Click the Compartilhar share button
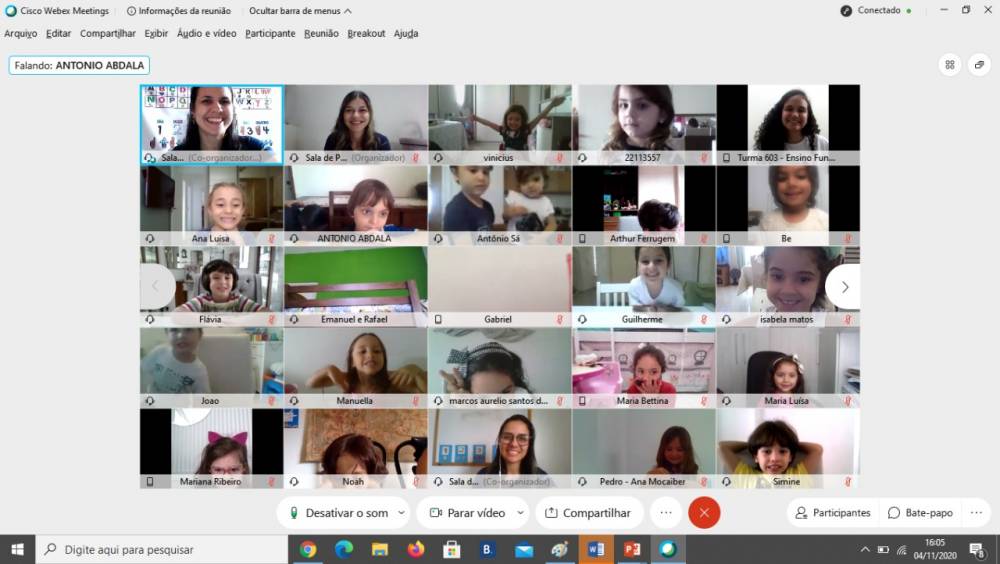The image size is (1000, 564). (588, 513)
